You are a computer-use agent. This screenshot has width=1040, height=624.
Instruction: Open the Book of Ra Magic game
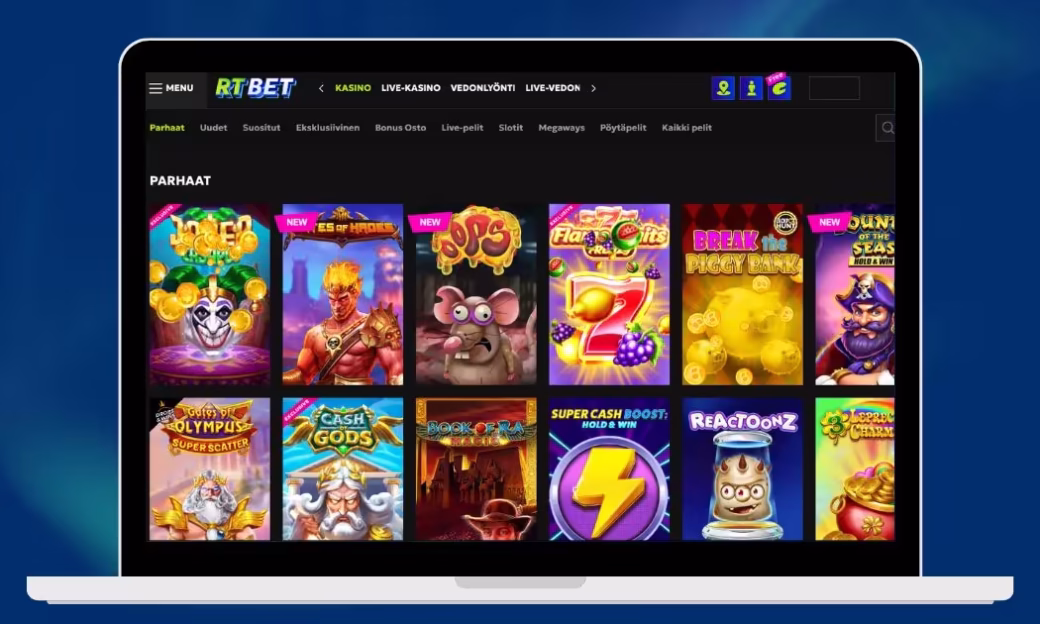coord(476,469)
